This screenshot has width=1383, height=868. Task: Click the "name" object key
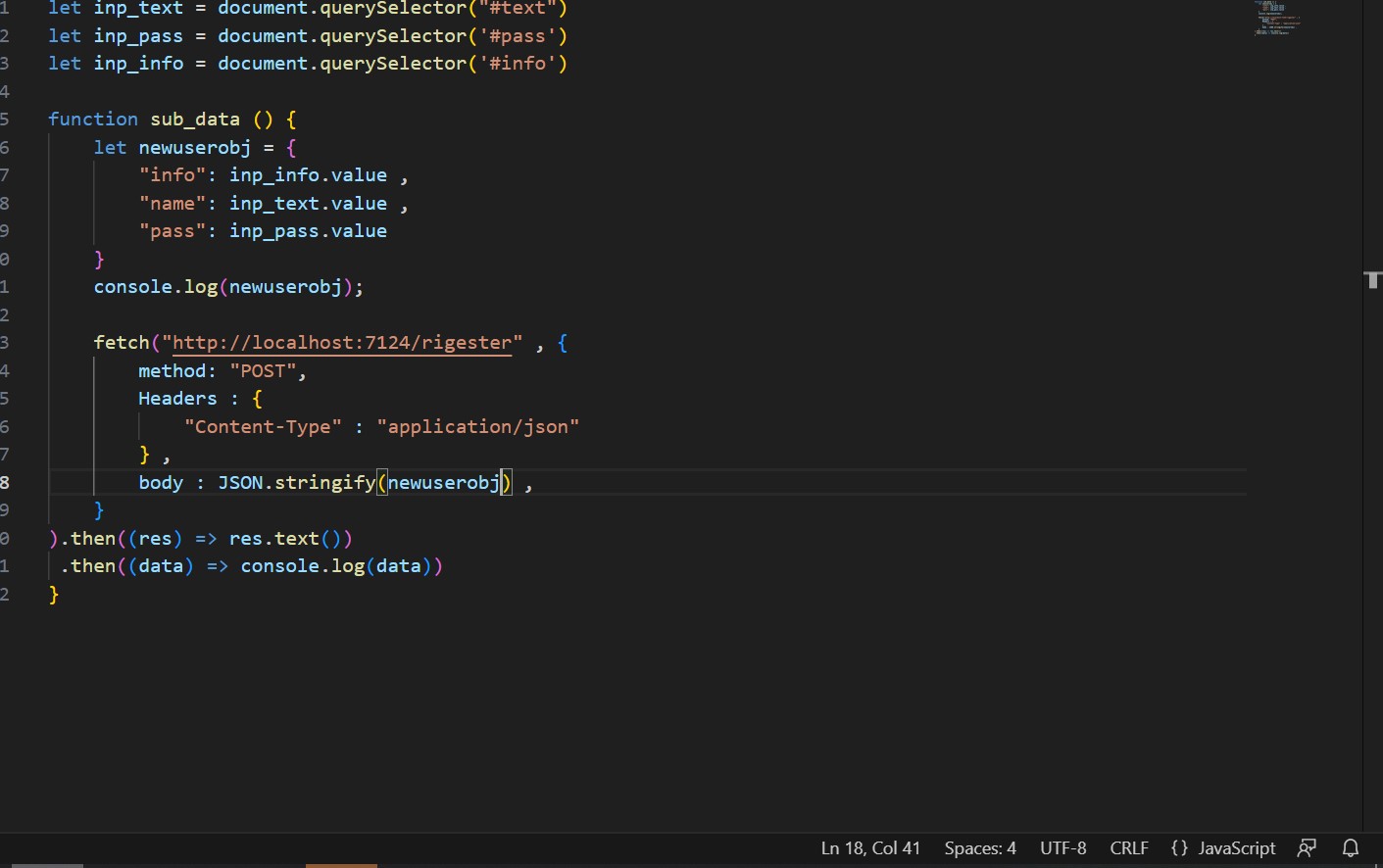[173, 204]
